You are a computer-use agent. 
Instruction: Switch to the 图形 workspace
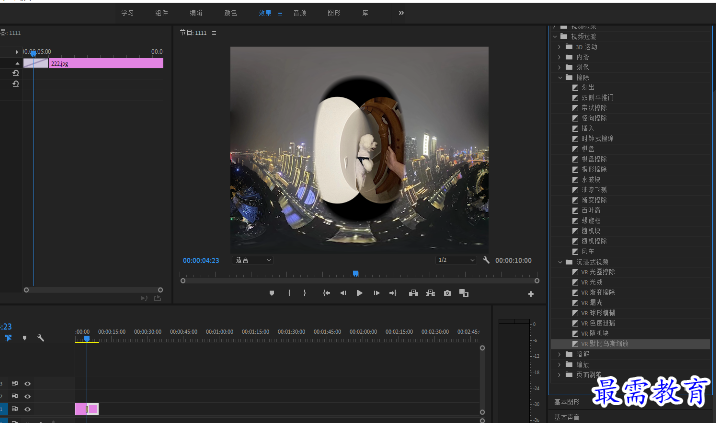click(334, 13)
